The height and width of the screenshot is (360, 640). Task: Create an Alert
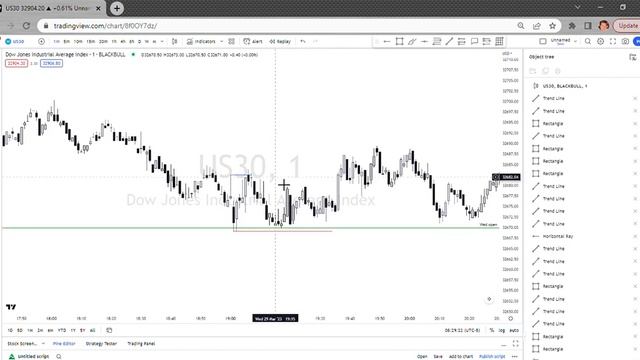(x=253, y=42)
